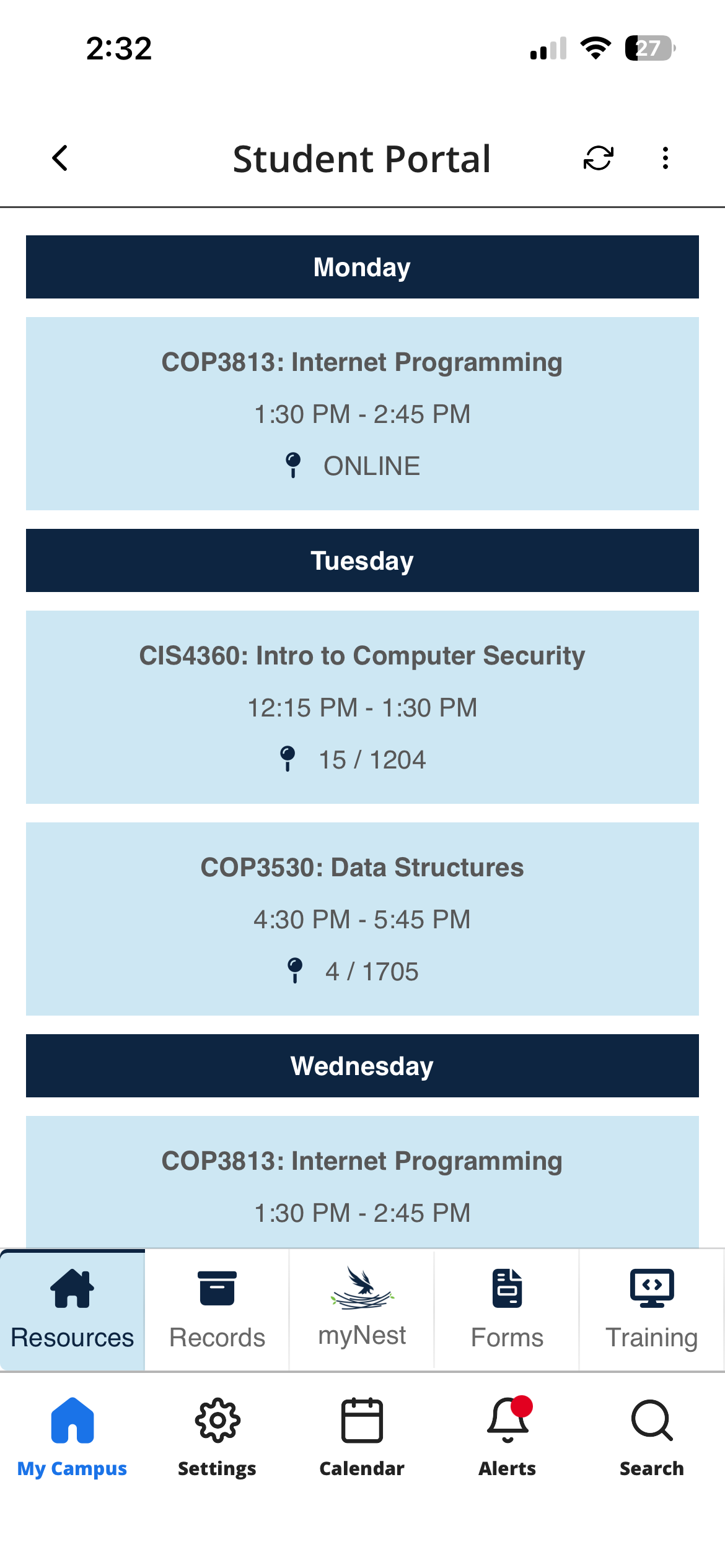
Task: Open Search with the magnifier icon
Action: (x=651, y=1424)
